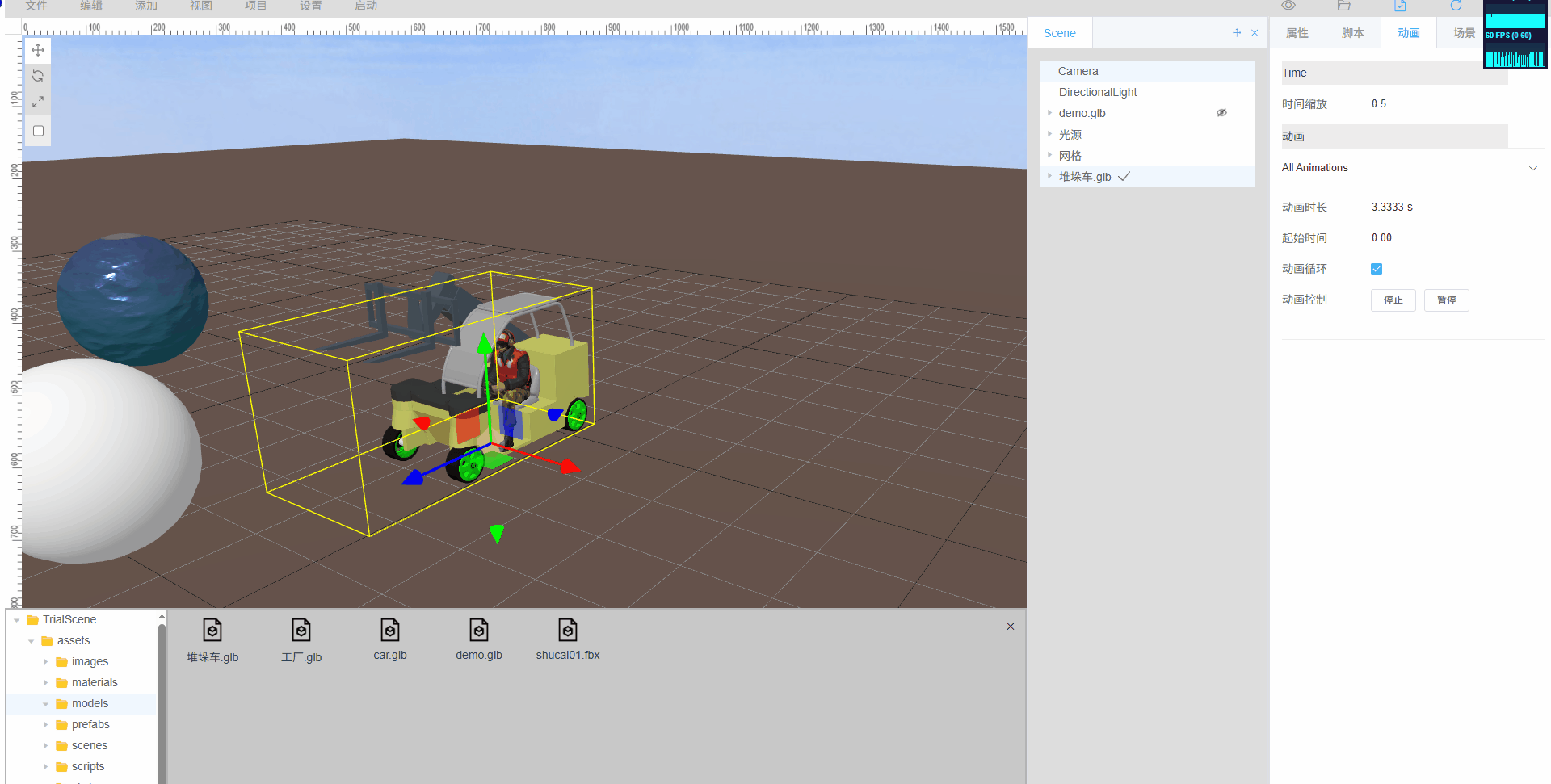Open the All Animations dropdown
Viewport: 1551px width, 784px height.
pos(1532,168)
